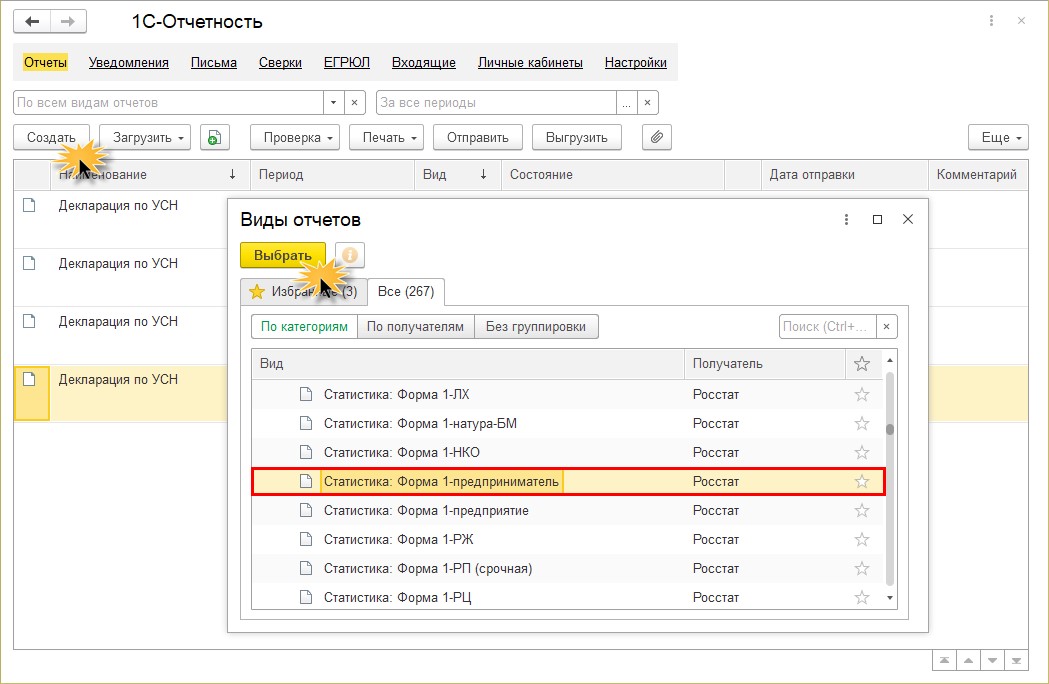This screenshot has width=1049, height=684.
Task: Open period selection with the ellipsis button
Action: click(x=626, y=102)
